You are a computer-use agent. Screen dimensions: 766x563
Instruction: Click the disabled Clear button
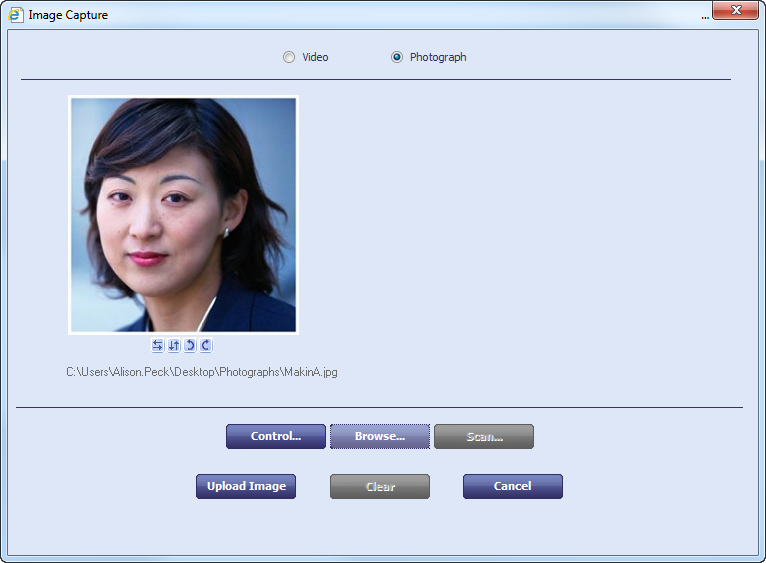click(x=380, y=487)
